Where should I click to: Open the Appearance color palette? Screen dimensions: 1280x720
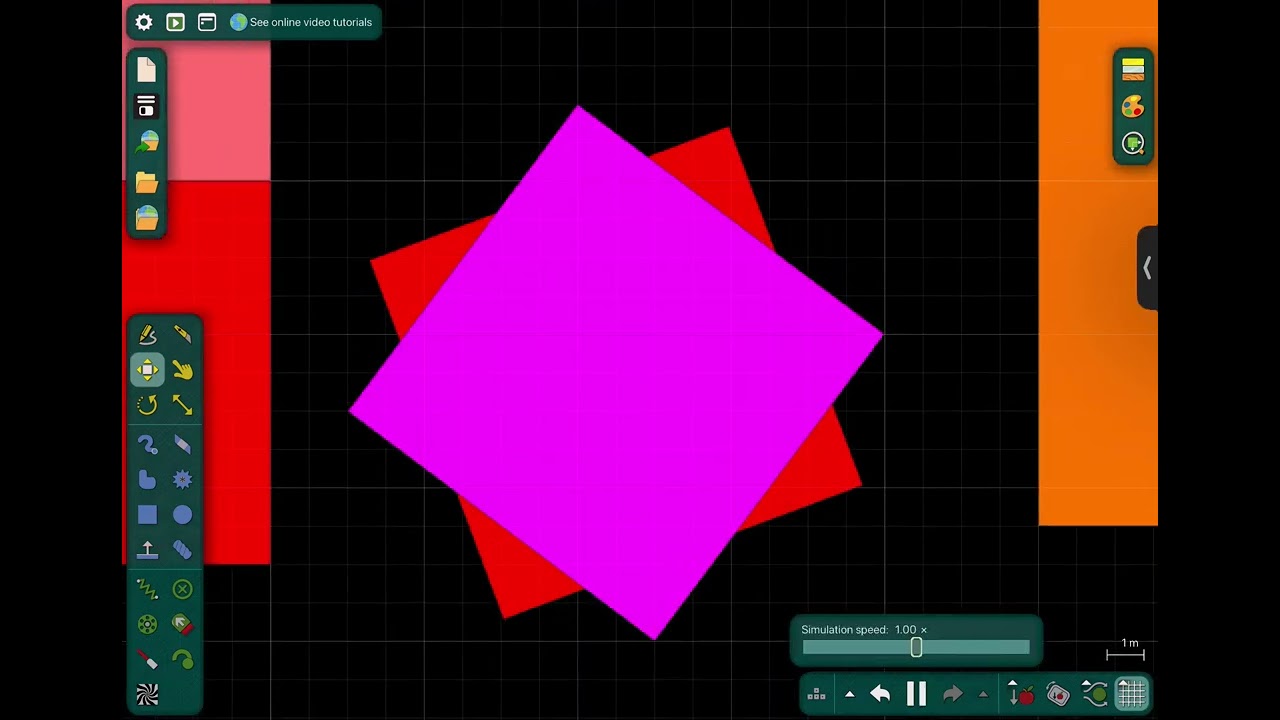tap(1133, 107)
